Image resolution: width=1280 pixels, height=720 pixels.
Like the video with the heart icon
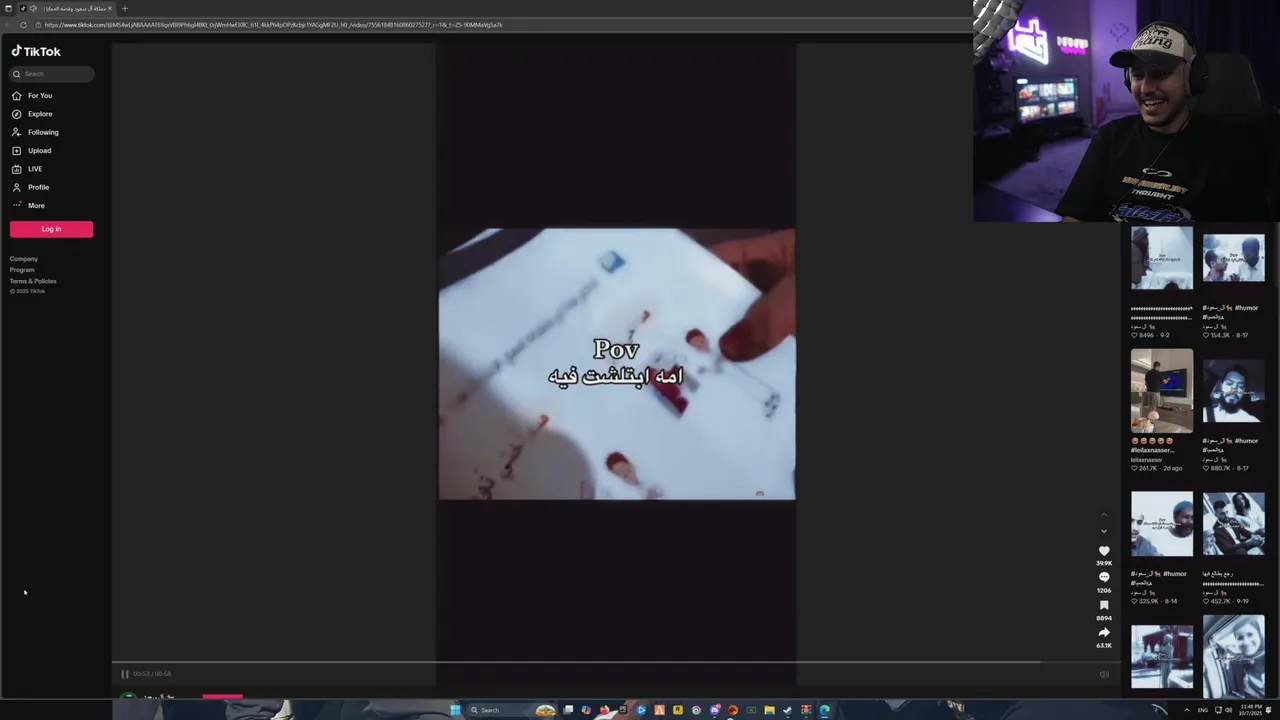(x=1104, y=551)
